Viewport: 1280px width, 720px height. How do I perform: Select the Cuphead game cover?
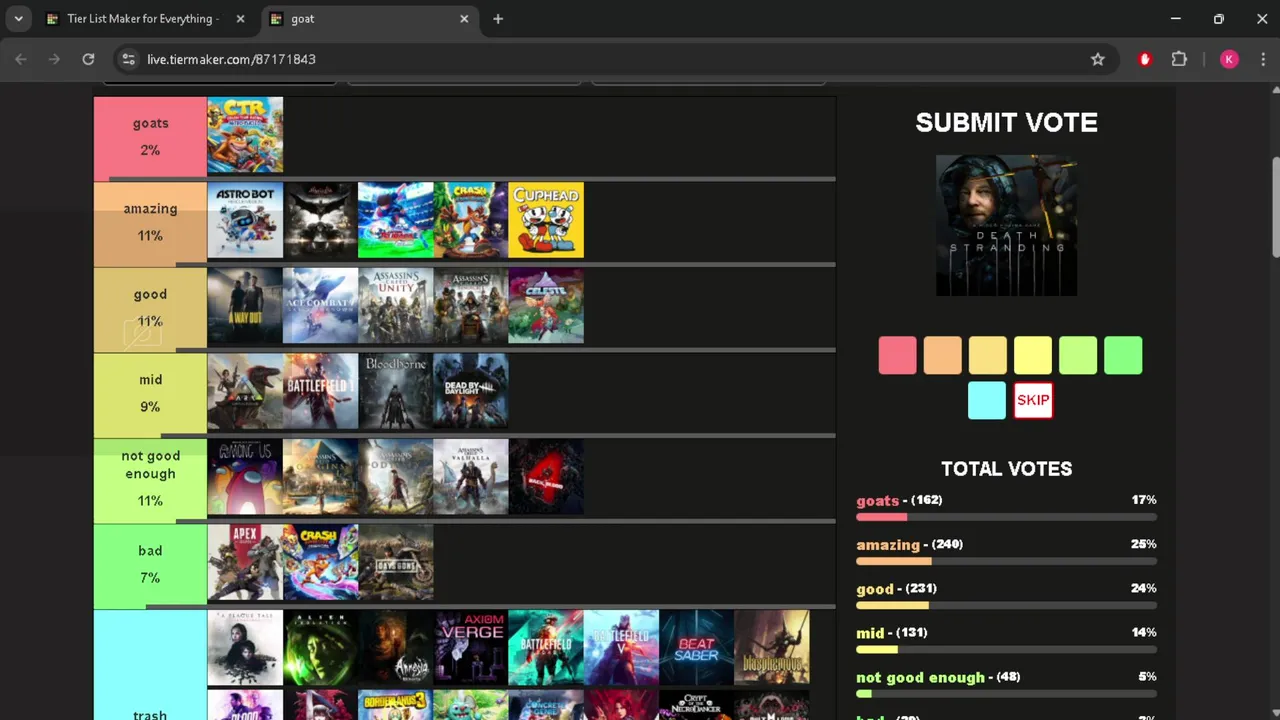click(546, 220)
